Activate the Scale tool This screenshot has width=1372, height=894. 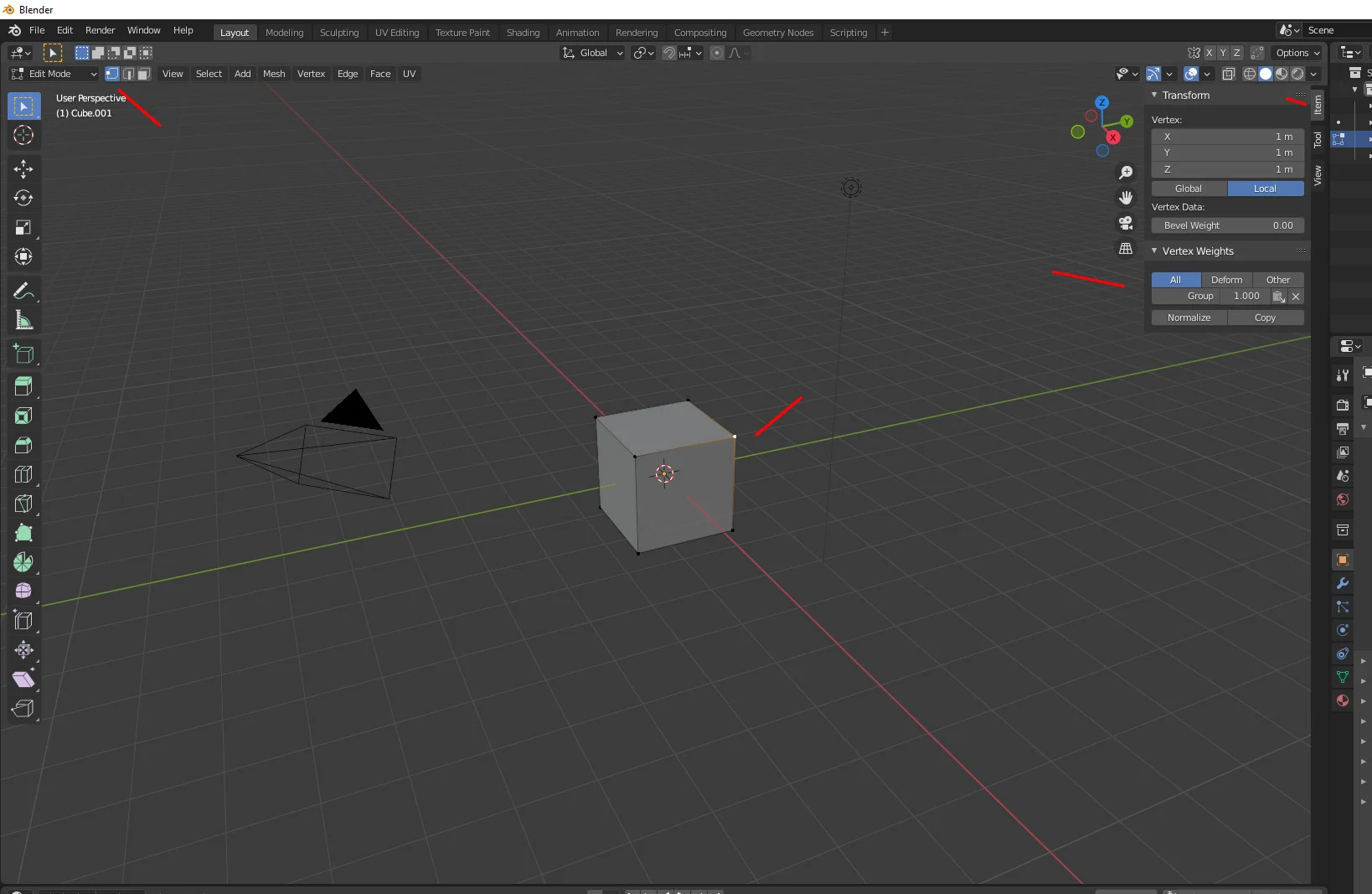23,228
